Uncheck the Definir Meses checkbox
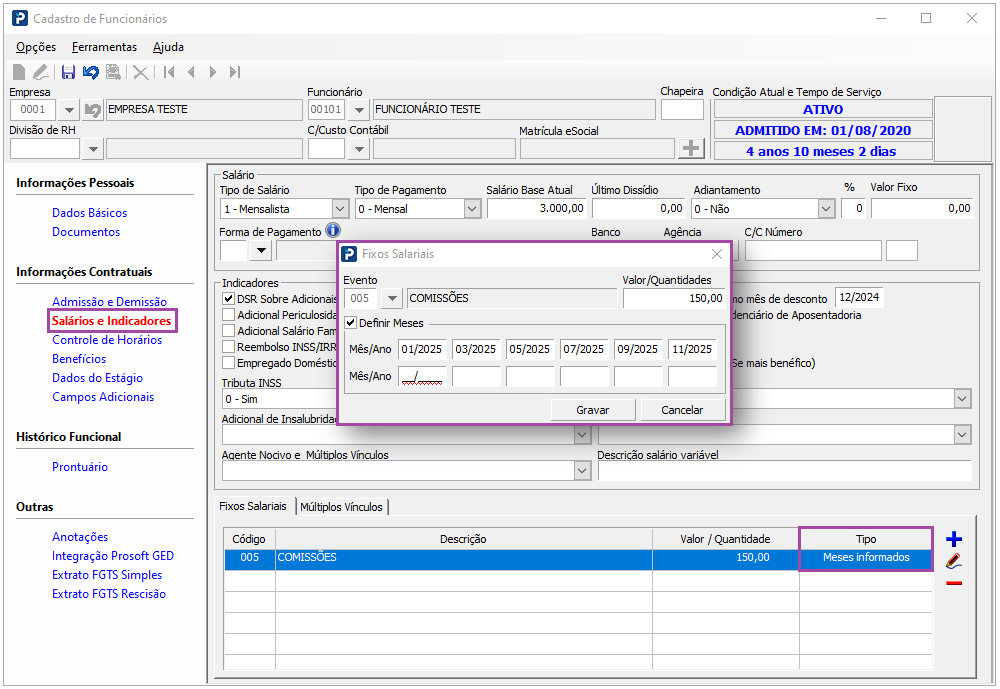 pyautogui.click(x=350, y=323)
